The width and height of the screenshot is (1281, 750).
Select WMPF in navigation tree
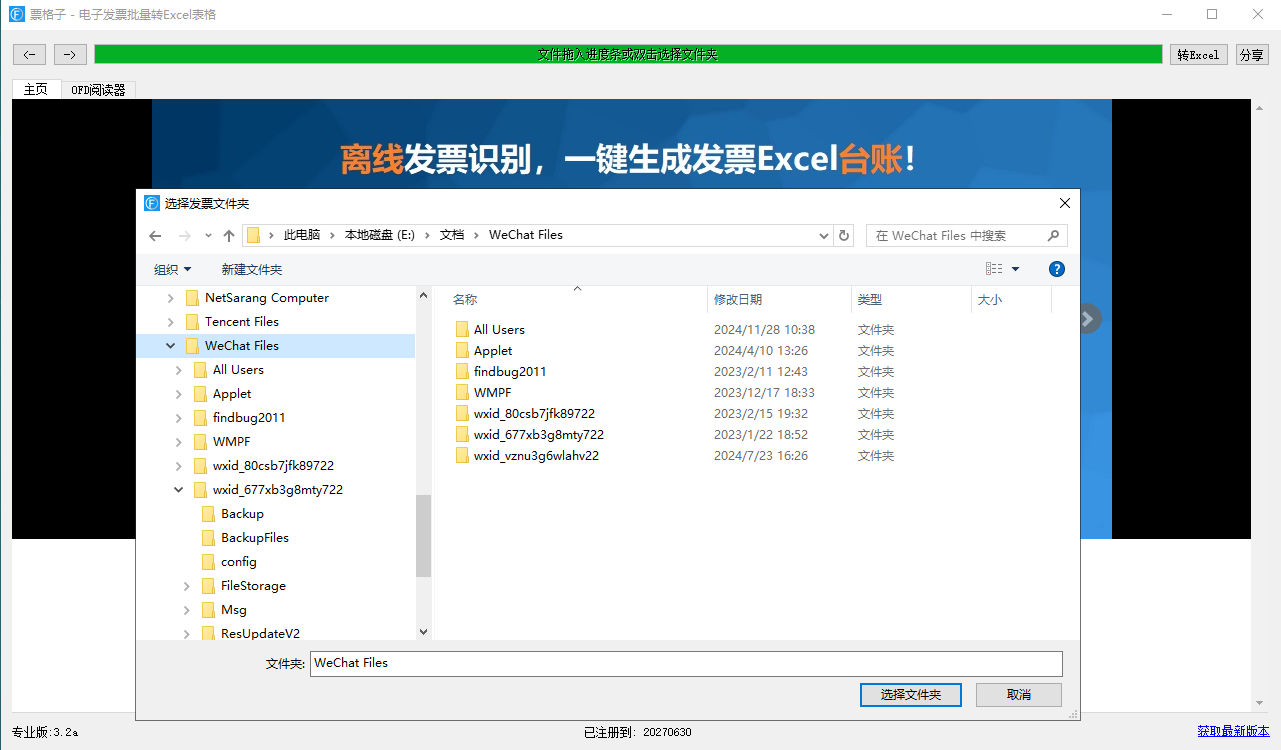tap(232, 442)
